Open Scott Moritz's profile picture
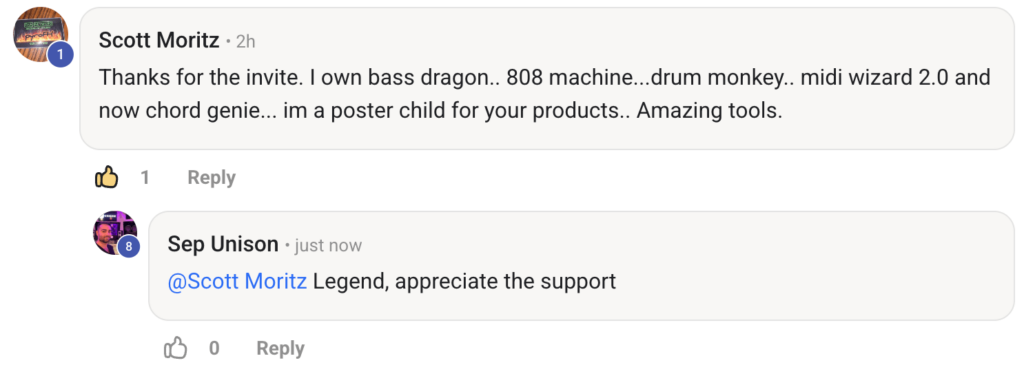 coord(40,35)
